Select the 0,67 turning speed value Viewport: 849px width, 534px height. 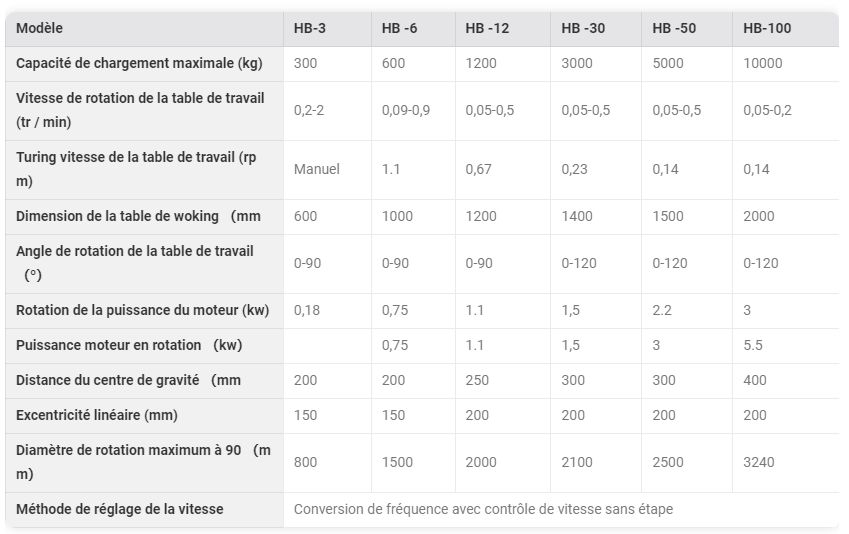pos(479,169)
